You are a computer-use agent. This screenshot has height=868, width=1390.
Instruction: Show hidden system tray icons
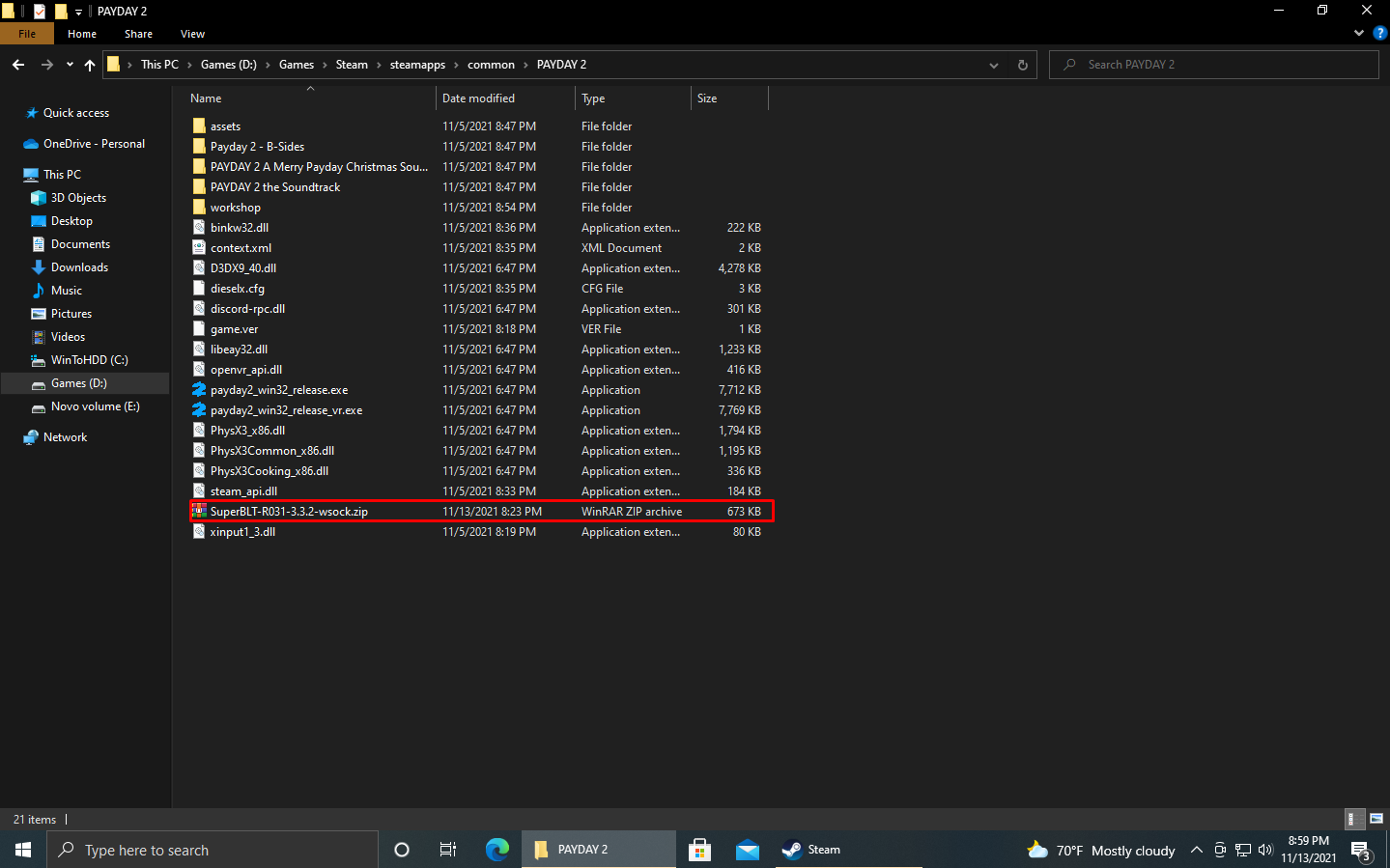point(1196,850)
